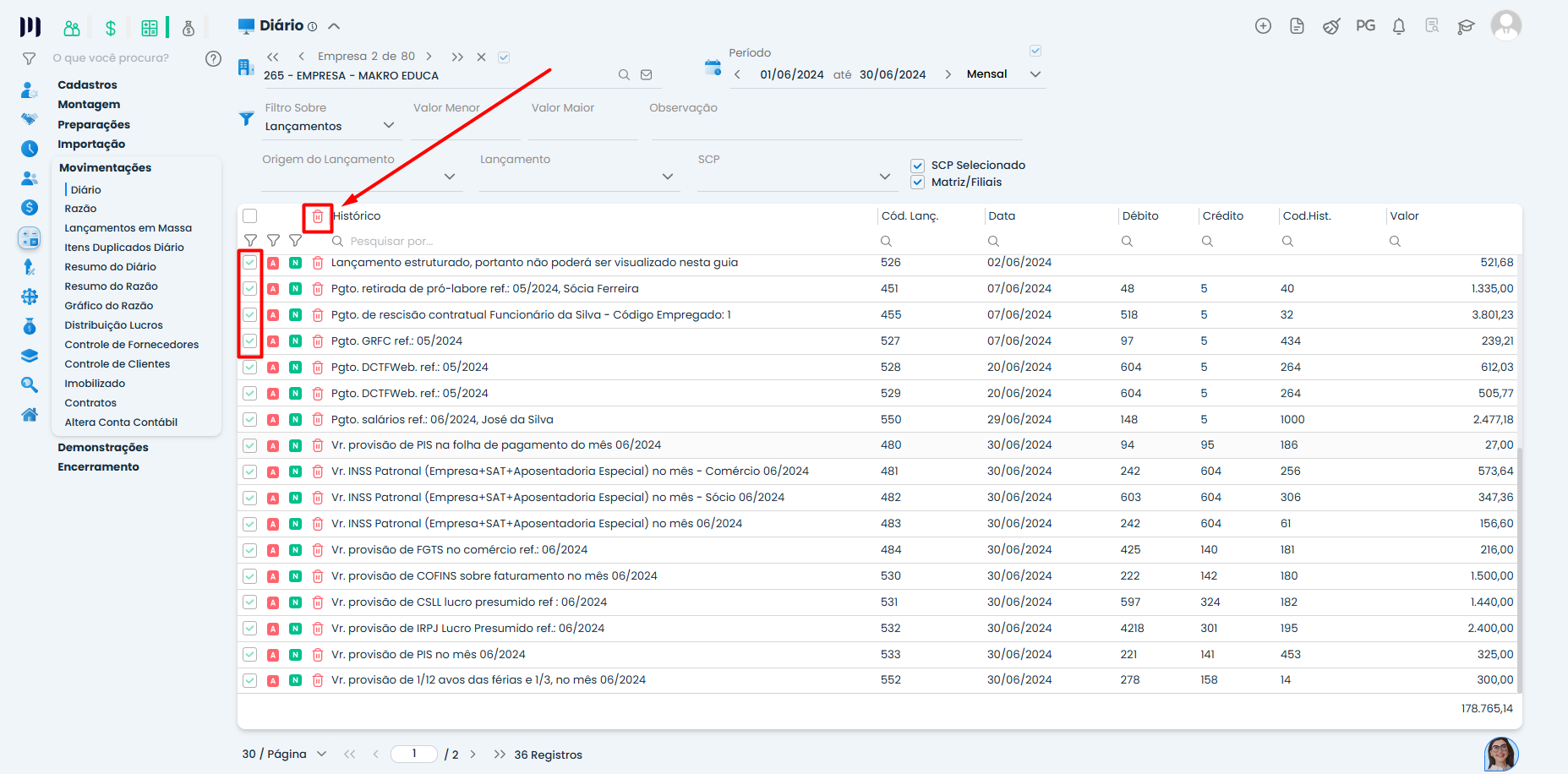The height and width of the screenshot is (774, 1568).
Task: Click the green dollar sign icon
Action: click(x=110, y=28)
